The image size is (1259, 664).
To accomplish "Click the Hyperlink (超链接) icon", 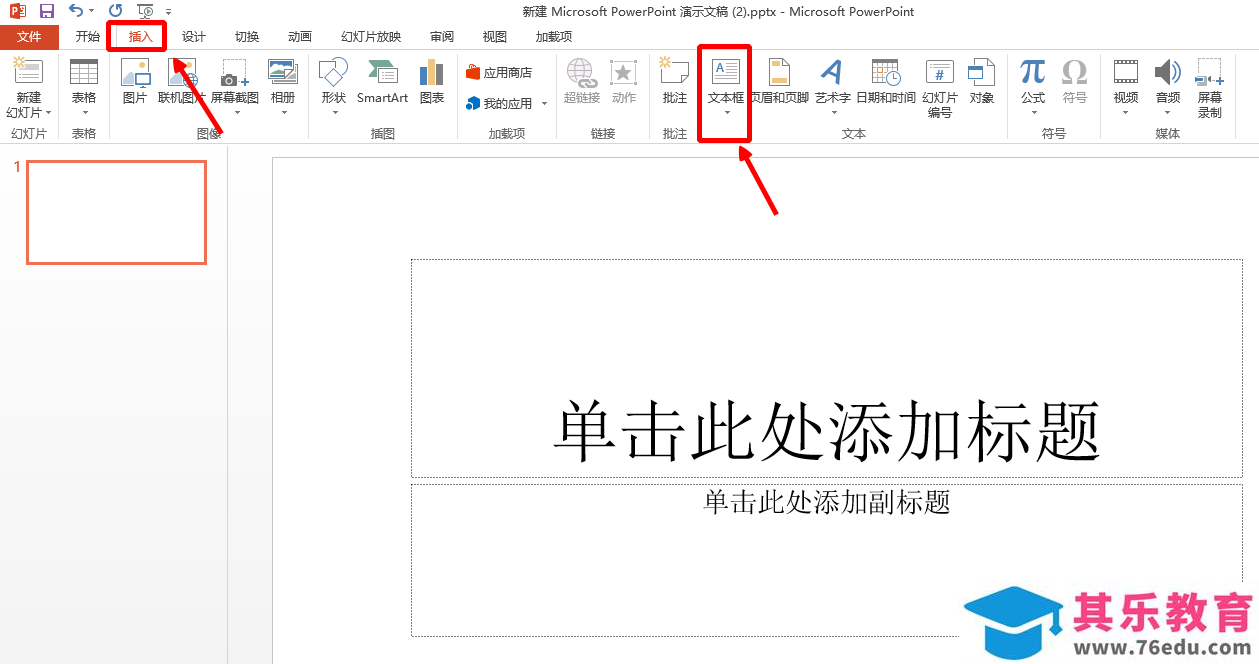I will (581, 72).
